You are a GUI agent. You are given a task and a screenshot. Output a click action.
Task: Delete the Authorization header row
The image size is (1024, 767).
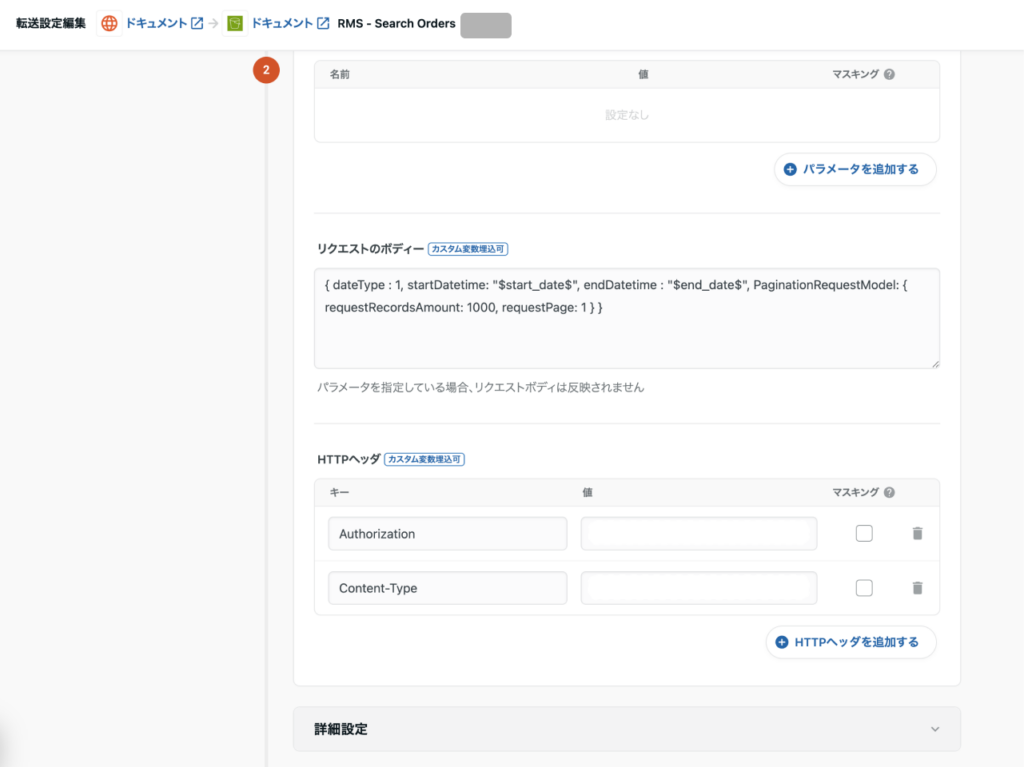[917, 534]
